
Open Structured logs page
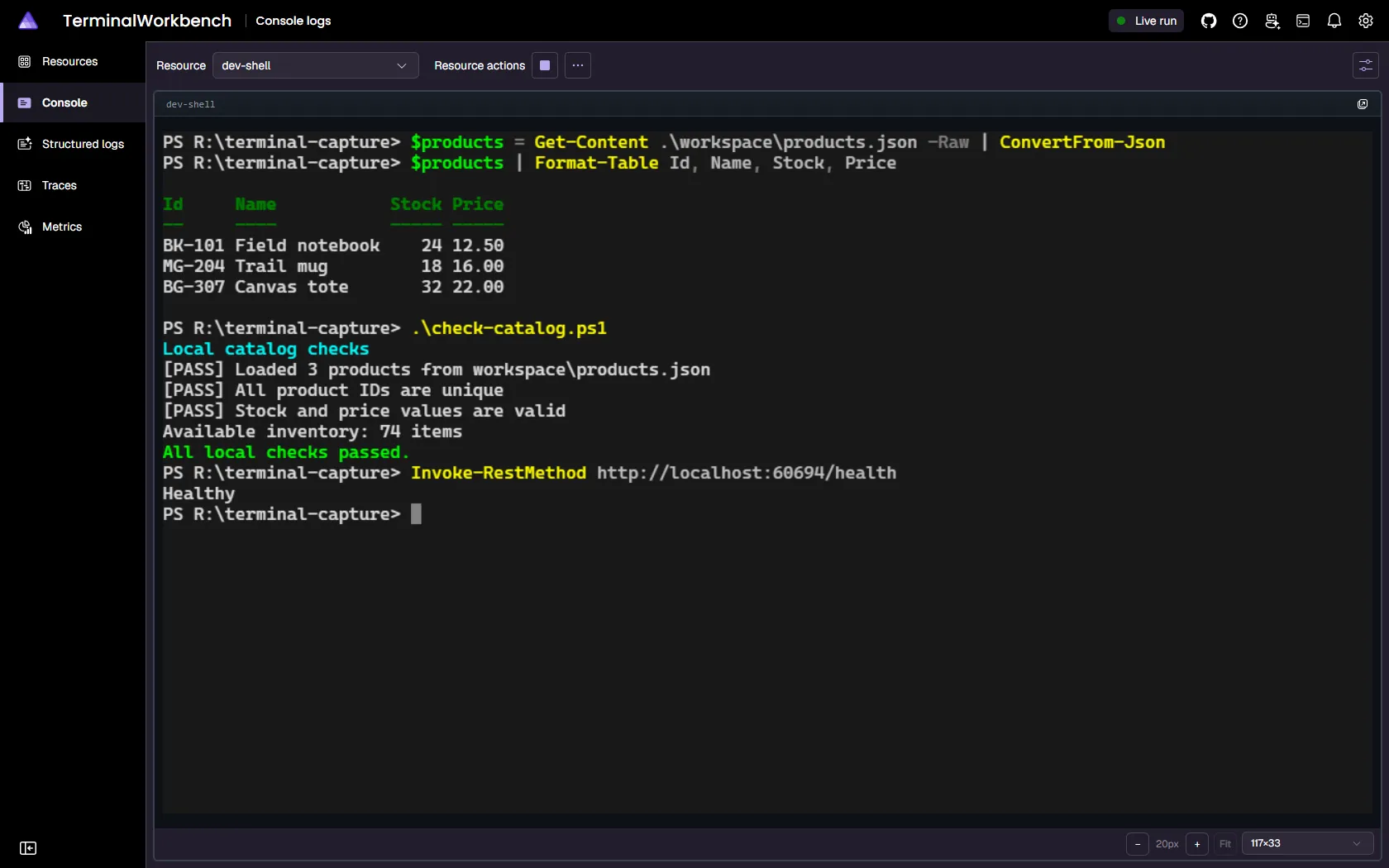click(73, 145)
